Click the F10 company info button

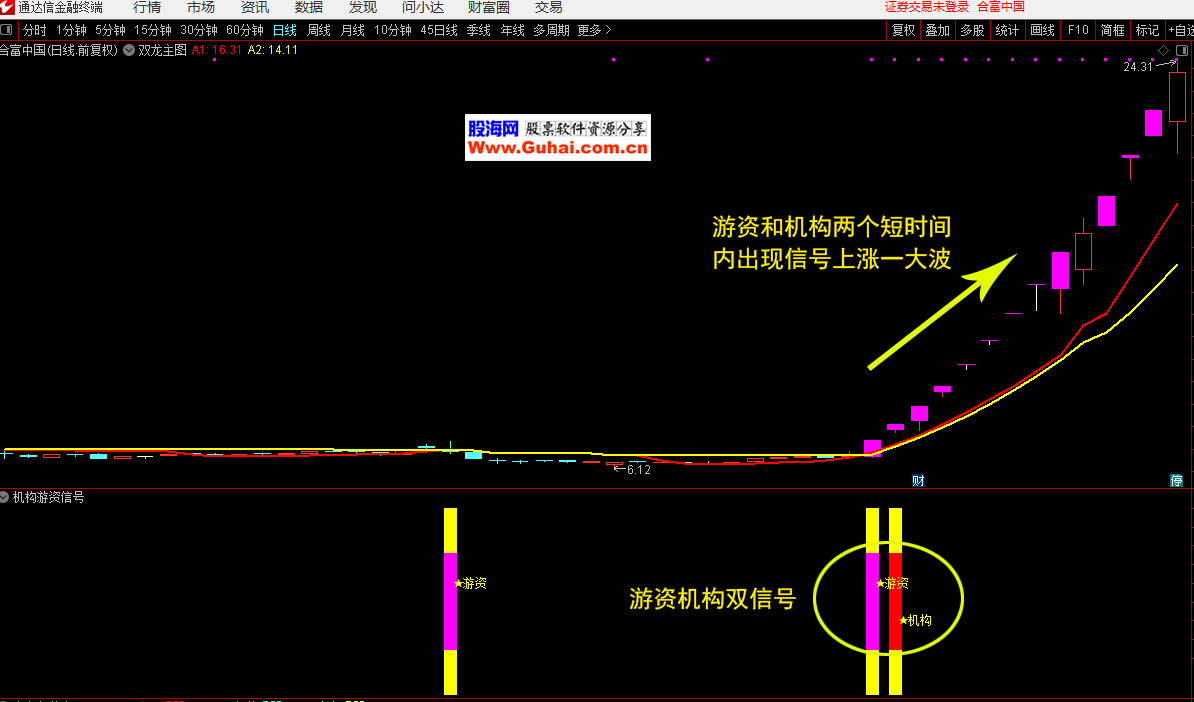[1078, 30]
